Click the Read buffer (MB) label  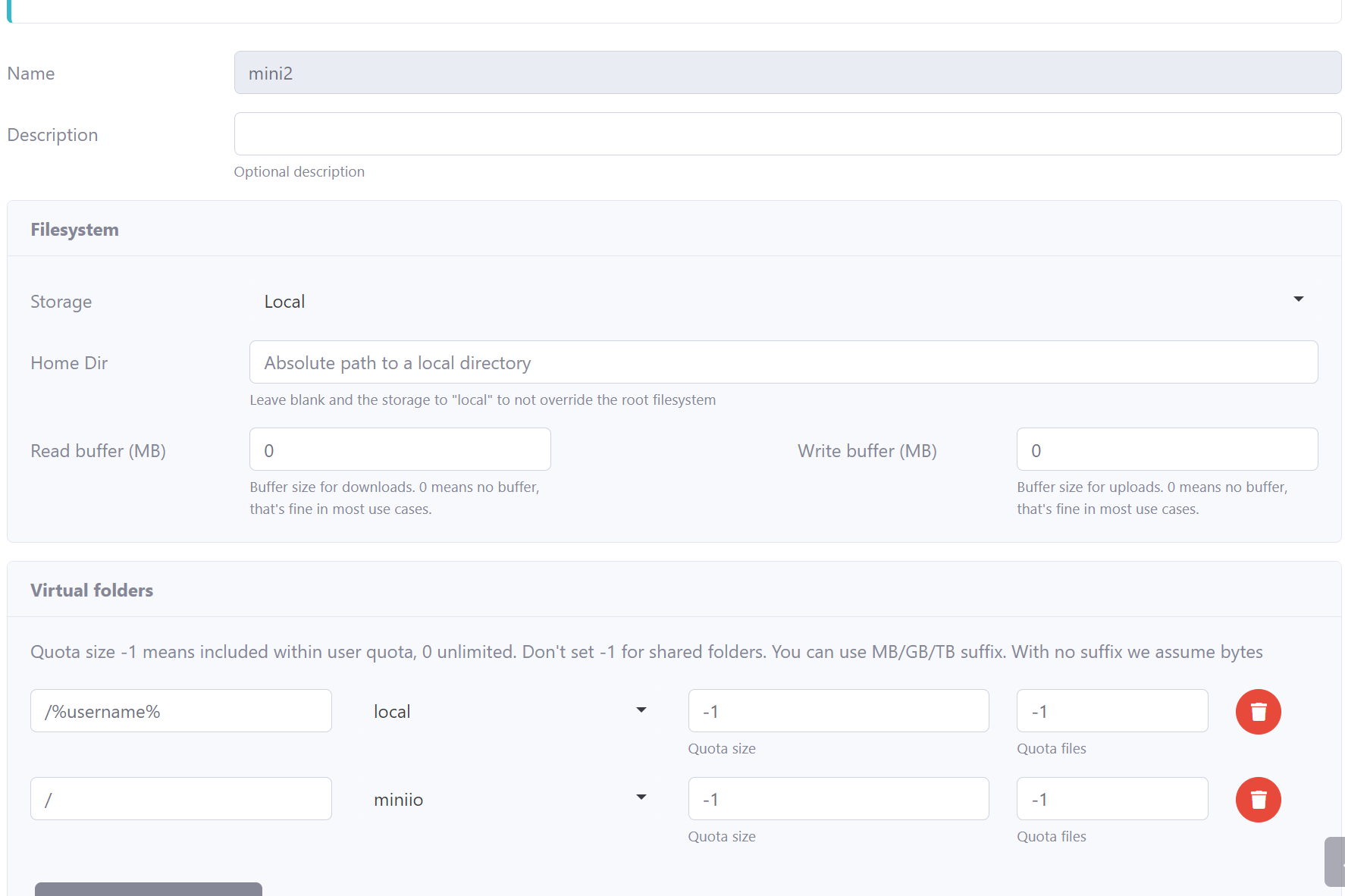98,451
